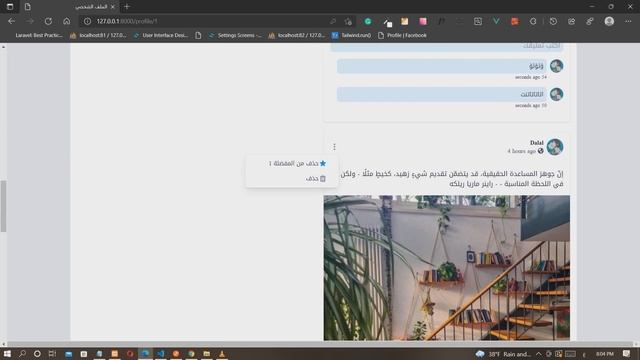Open Dalal's profile avatar on the post
Viewport: 640px width, 360px height.
tap(555, 147)
